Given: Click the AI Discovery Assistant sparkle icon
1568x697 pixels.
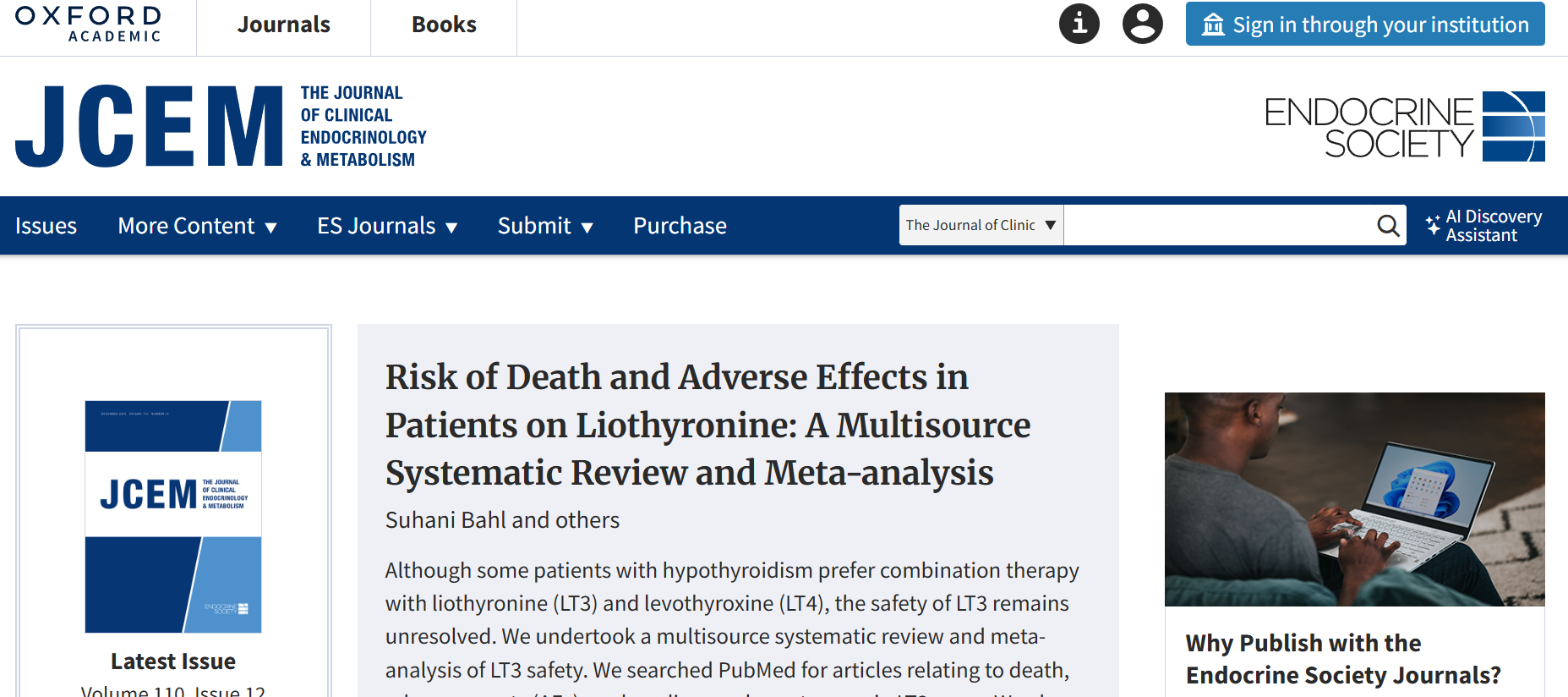Looking at the screenshot, I should tap(1433, 225).
